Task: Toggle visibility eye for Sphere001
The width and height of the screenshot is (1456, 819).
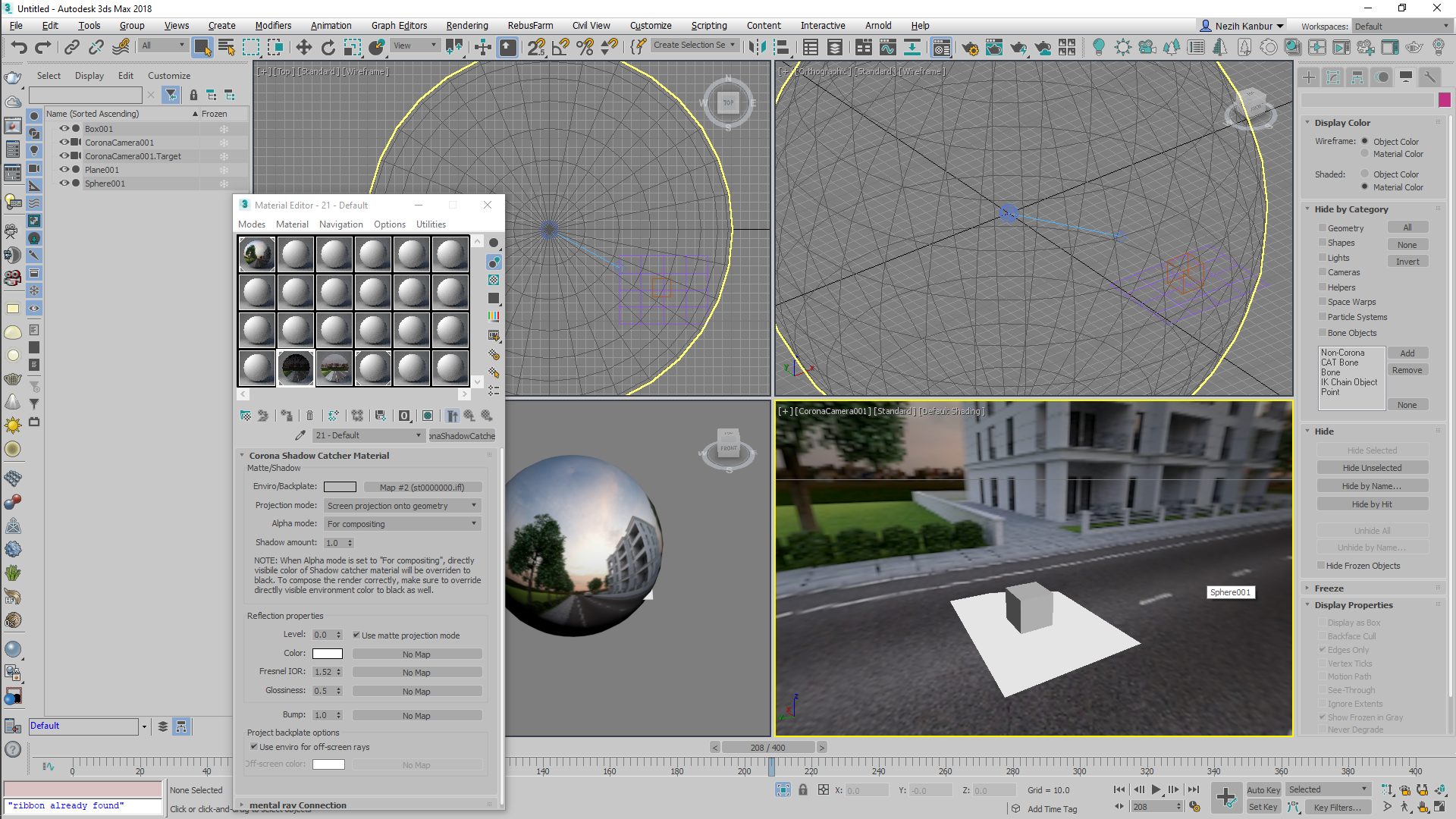Action: (64, 183)
